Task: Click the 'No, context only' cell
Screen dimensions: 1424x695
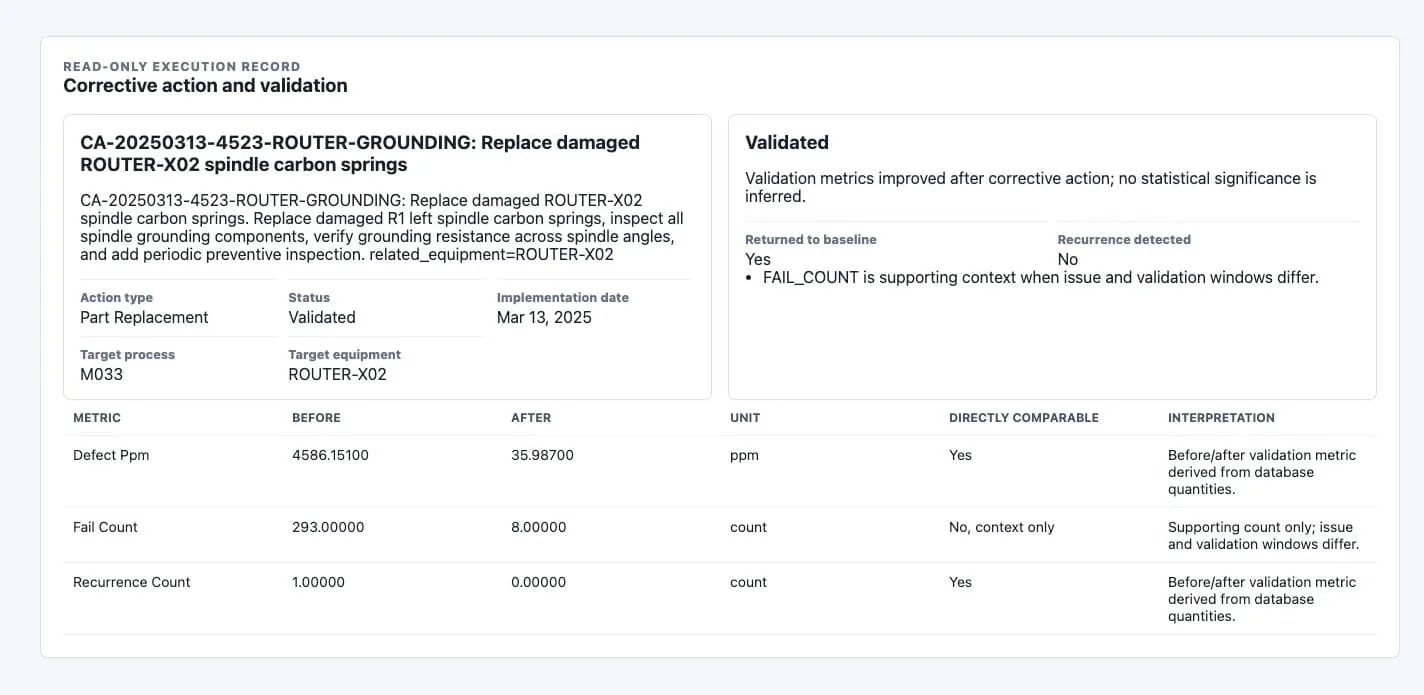Action: coord(1002,527)
